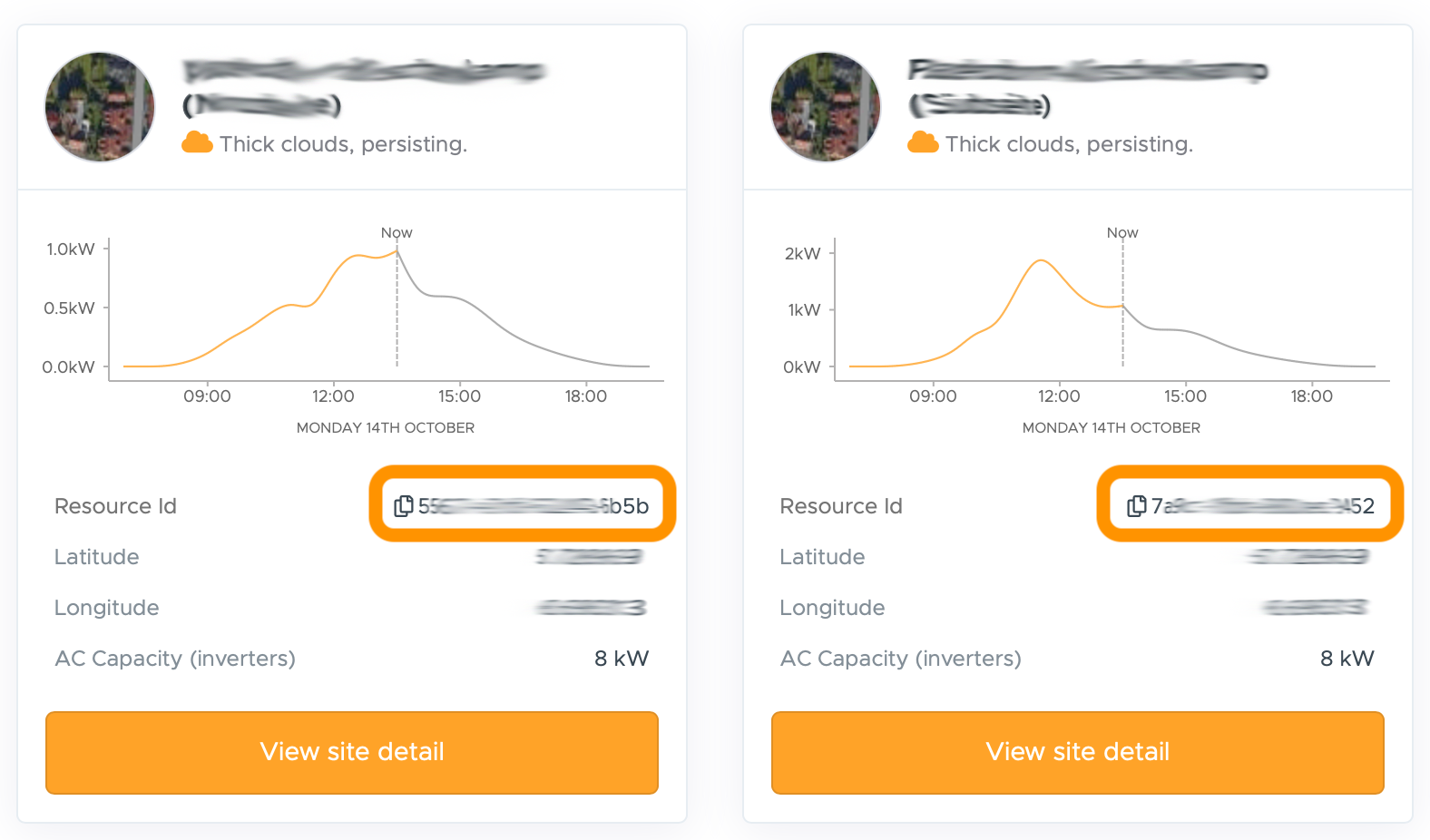Open right site's aerial thumbnail

pos(826,107)
